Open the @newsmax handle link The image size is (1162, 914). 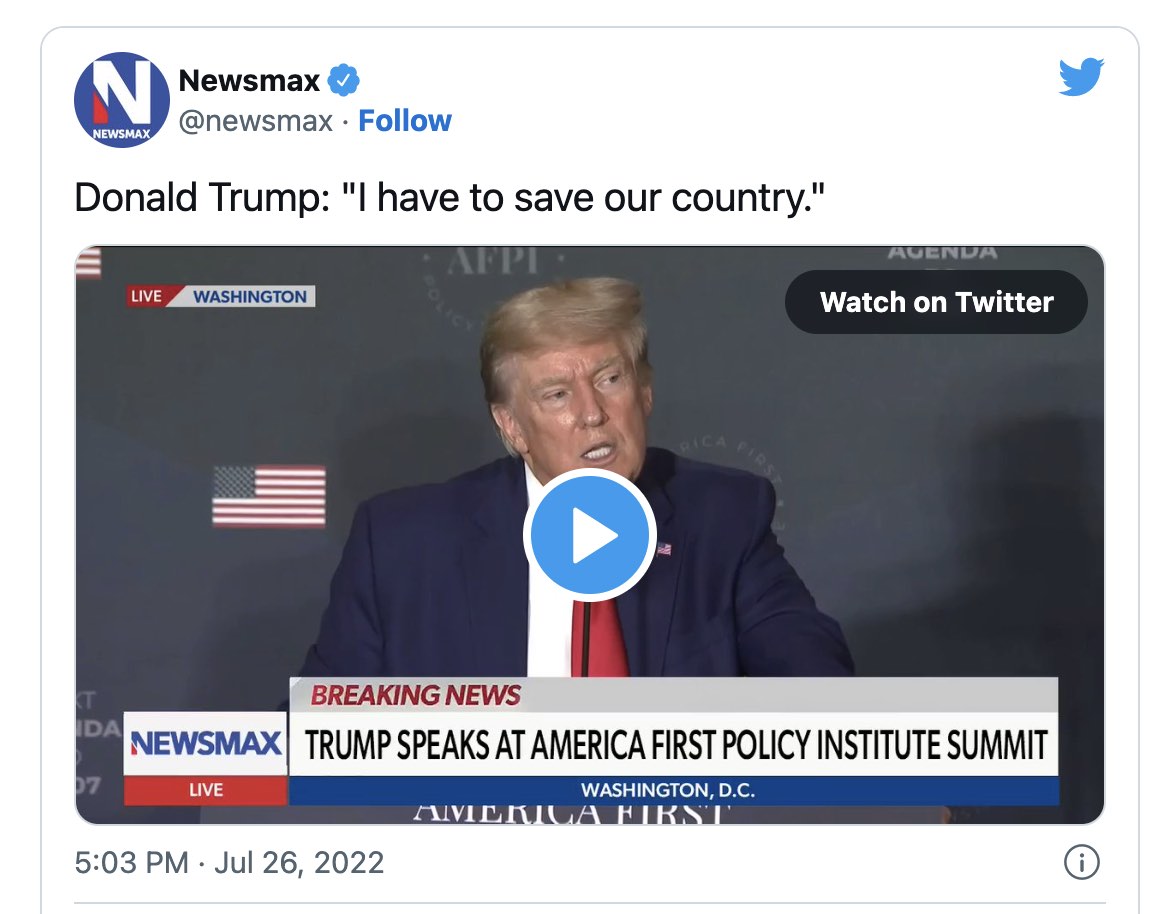coord(255,121)
